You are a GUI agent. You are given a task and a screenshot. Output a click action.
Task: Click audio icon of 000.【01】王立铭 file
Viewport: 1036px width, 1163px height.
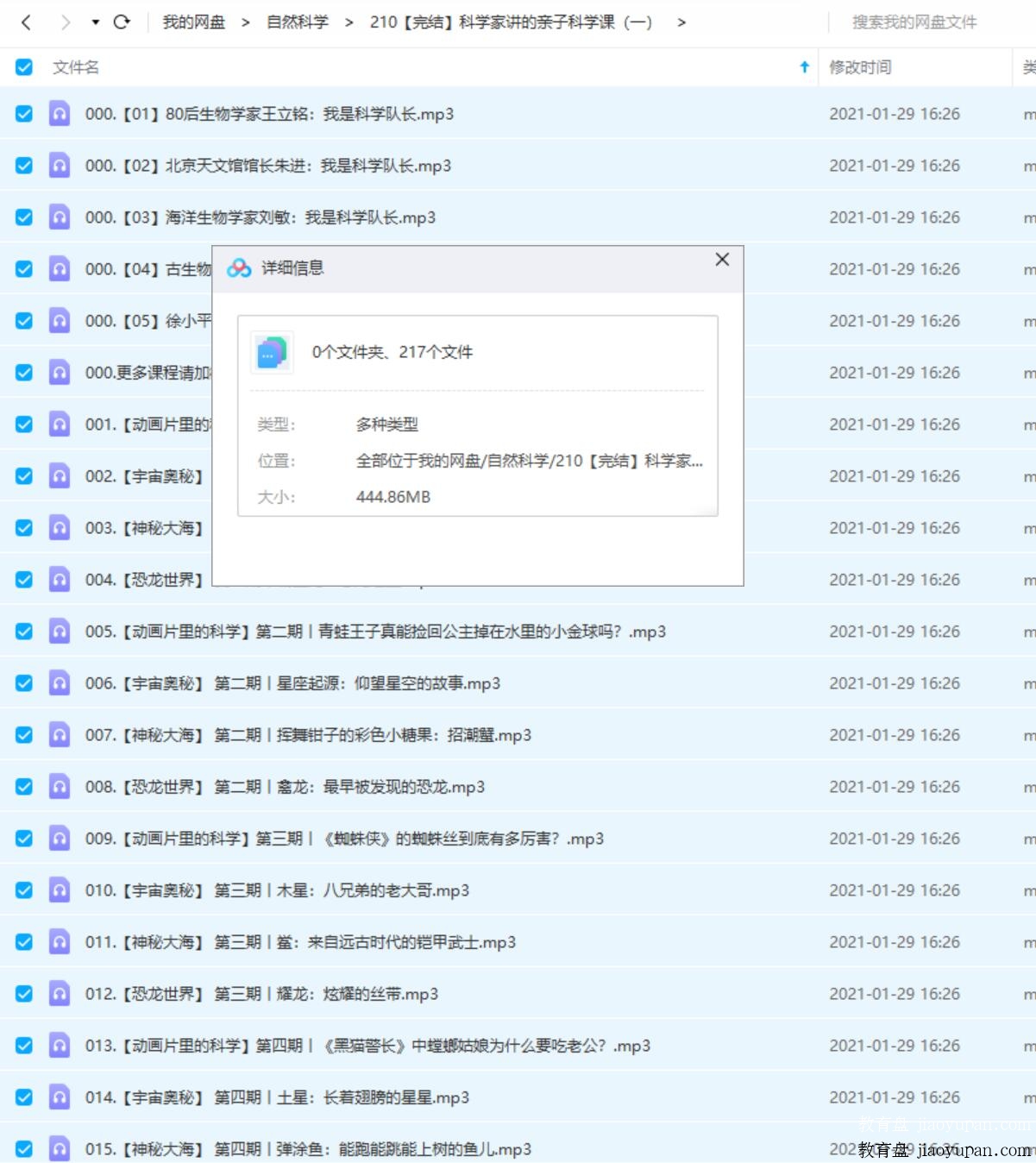pyautogui.click(x=60, y=114)
